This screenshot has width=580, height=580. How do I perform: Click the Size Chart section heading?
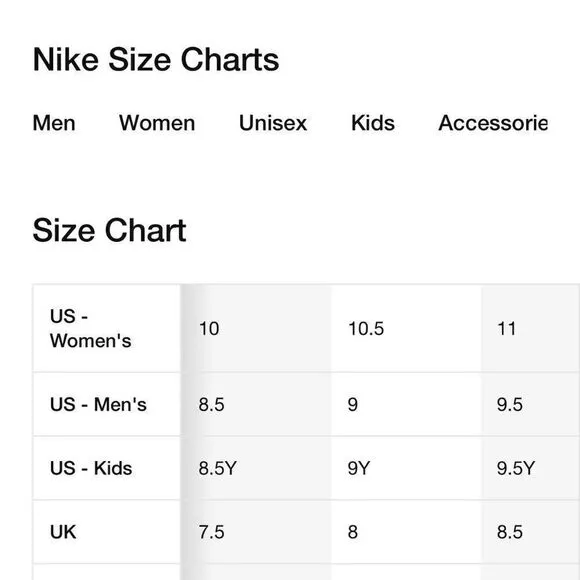109,230
